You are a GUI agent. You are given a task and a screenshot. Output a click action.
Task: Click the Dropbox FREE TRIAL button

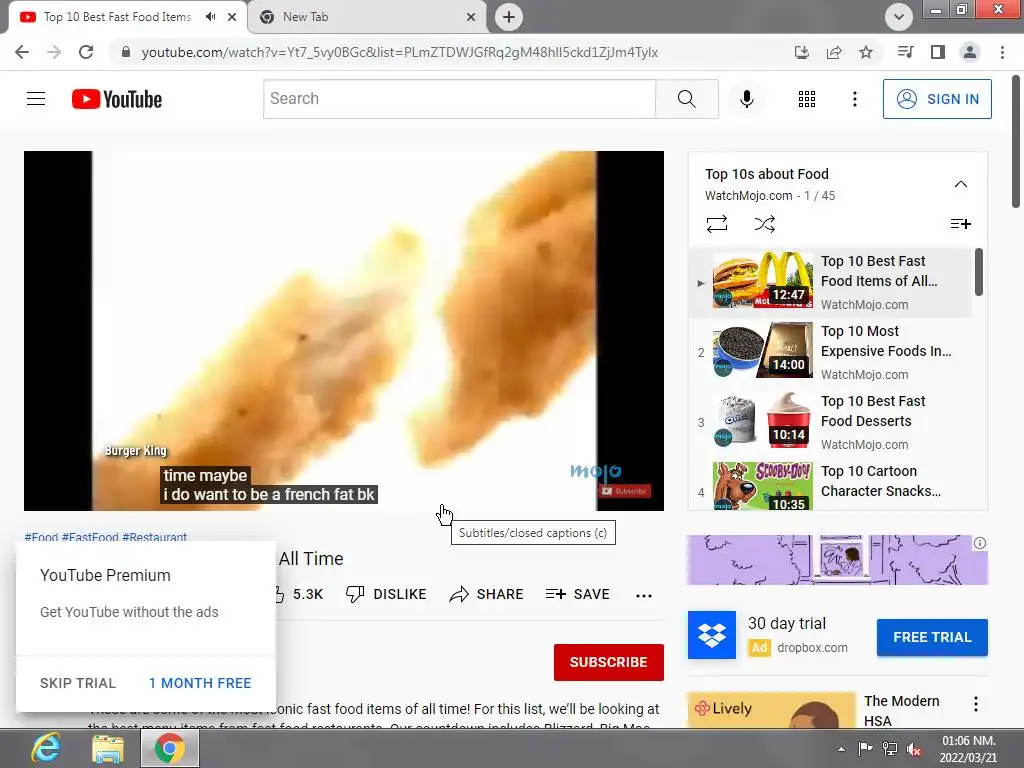(x=932, y=637)
